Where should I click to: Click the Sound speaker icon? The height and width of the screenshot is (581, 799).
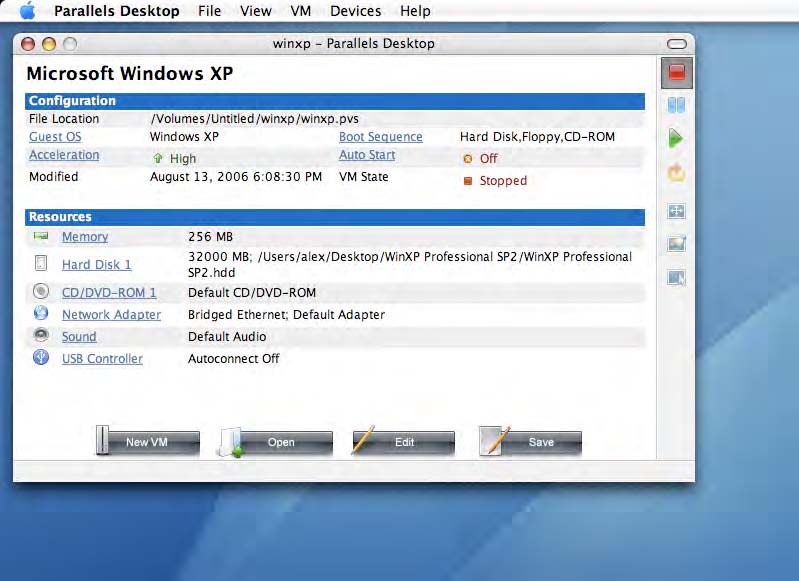[41, 335]
